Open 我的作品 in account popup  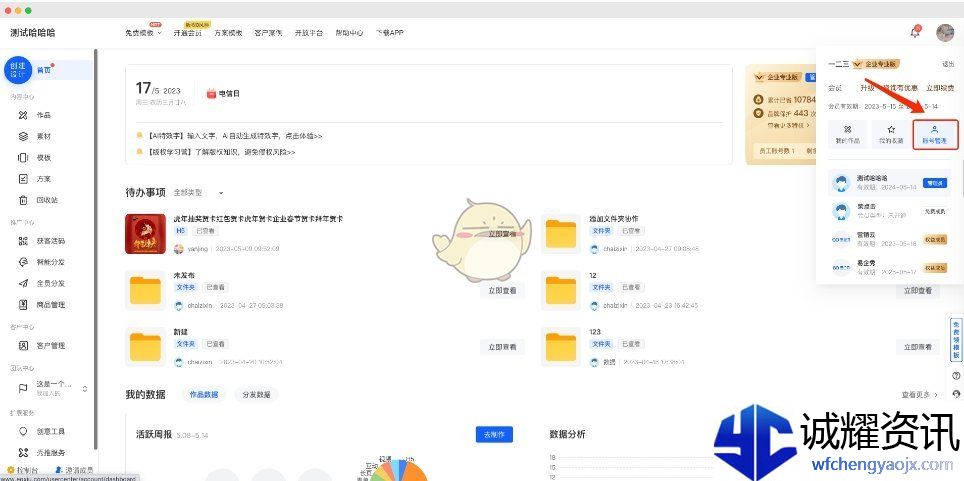tap(847, 134)
